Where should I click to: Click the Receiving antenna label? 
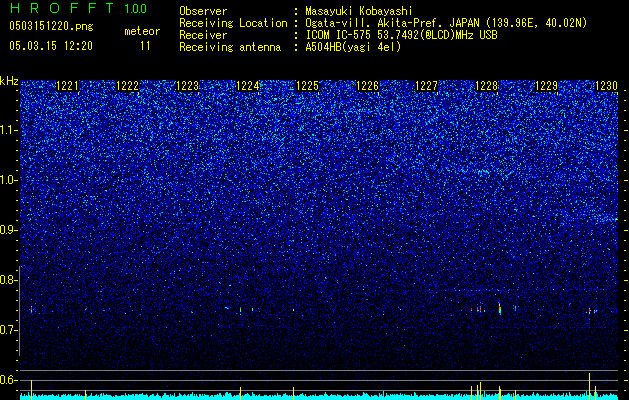230,47
